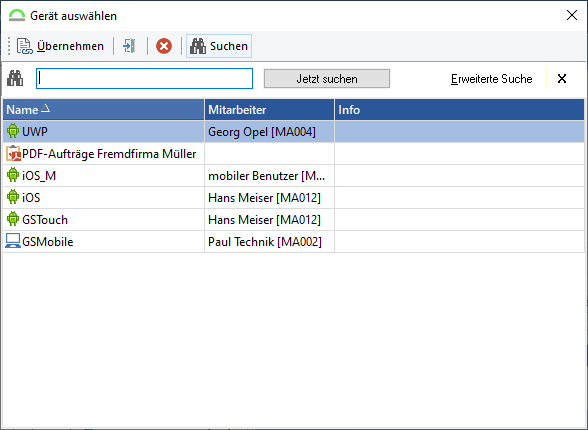Click the green arrow import icon in toolbar
This screenshot has width=588, height=430.
point(130,46)
